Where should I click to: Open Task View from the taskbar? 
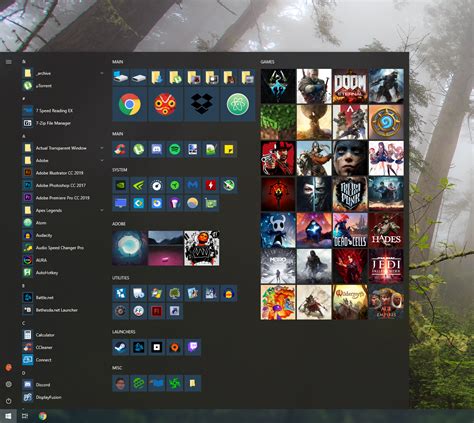25,416
